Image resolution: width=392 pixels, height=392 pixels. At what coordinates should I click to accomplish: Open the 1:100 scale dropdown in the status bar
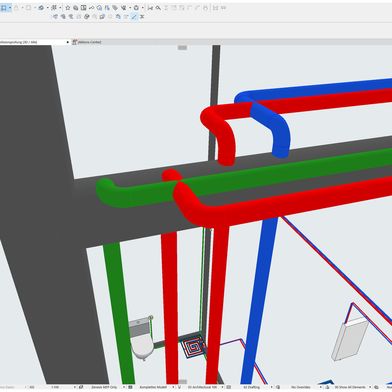(62, 387)
